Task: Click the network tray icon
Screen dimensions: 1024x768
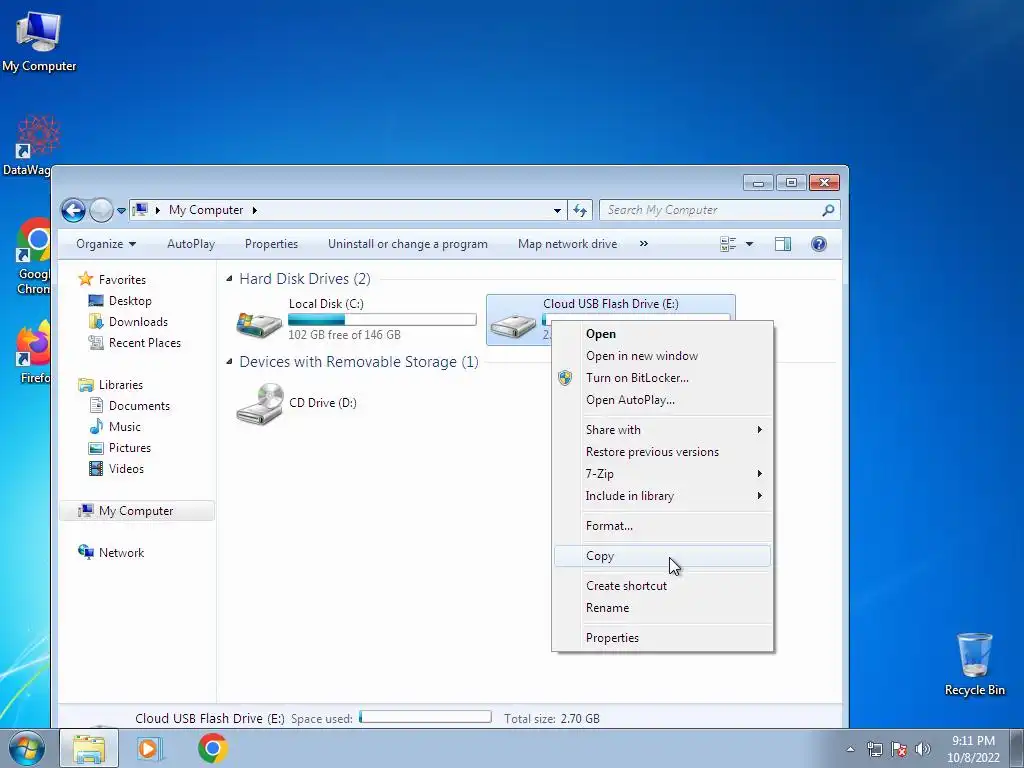Action: 875,749
